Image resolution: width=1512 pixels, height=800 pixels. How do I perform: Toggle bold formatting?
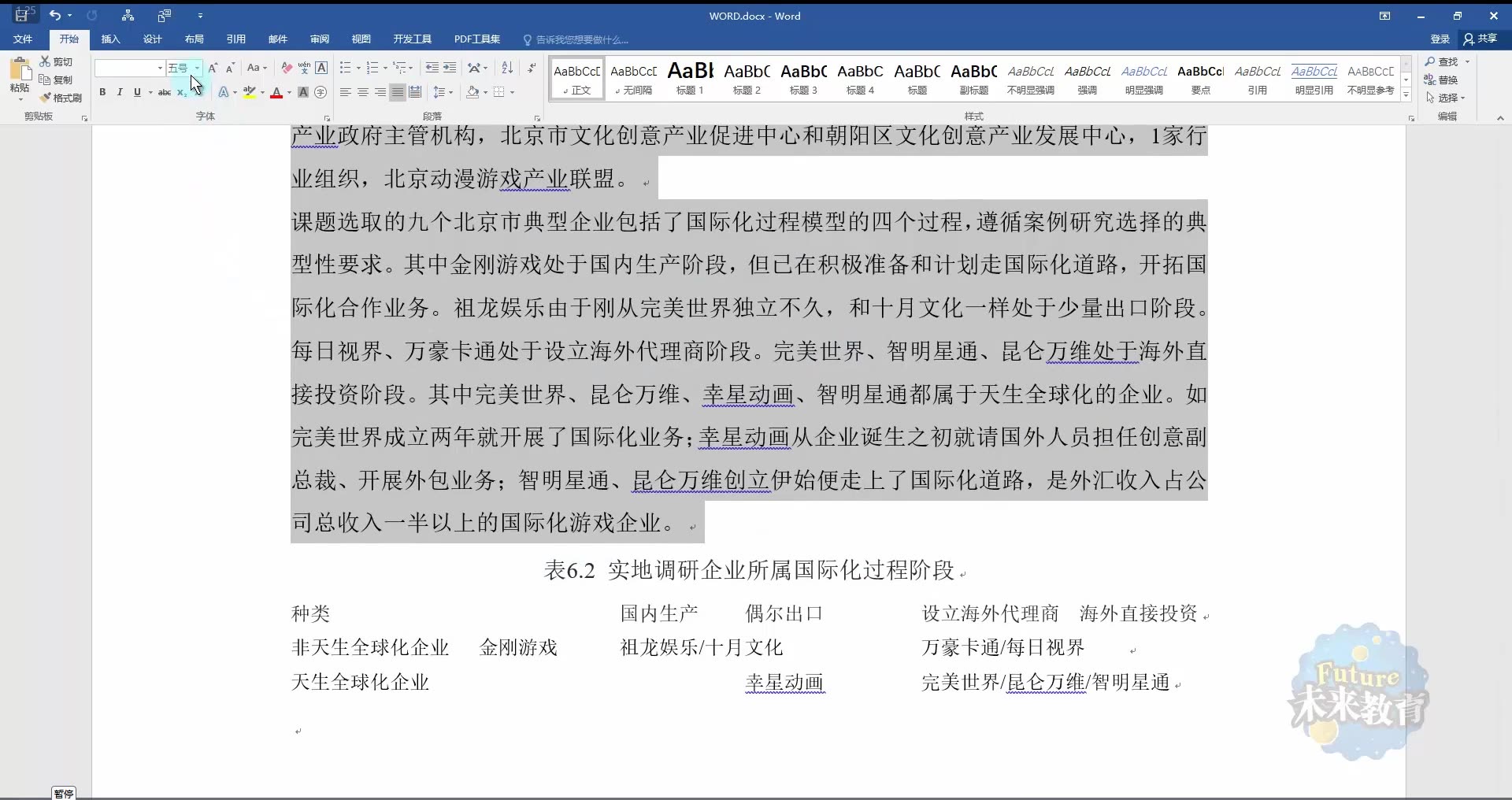tap(102, 92)
